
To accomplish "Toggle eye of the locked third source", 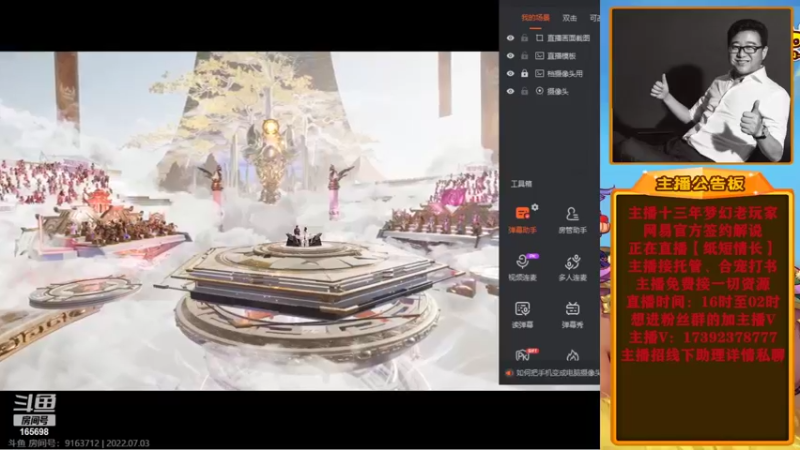I will coord(510,73).
